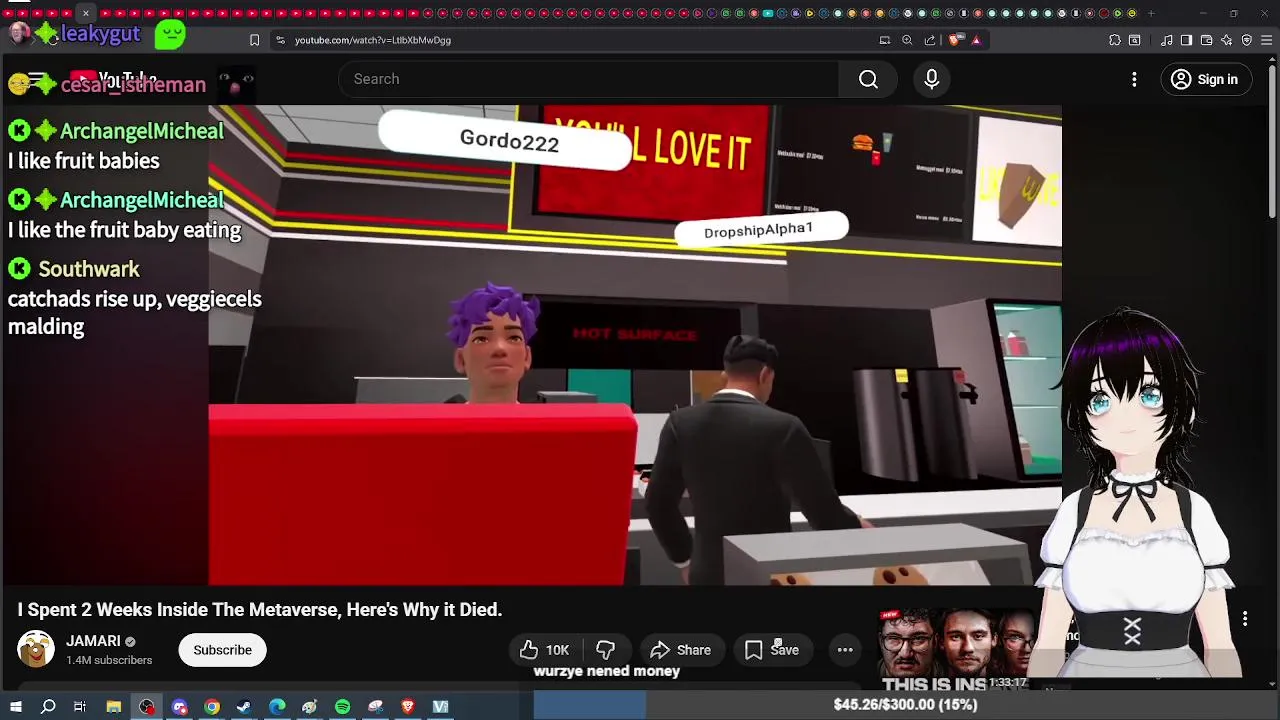Viewport: 1280px width, 720px height.
Task: Open options dots for the recommended video
Action: pos(1245,620)
